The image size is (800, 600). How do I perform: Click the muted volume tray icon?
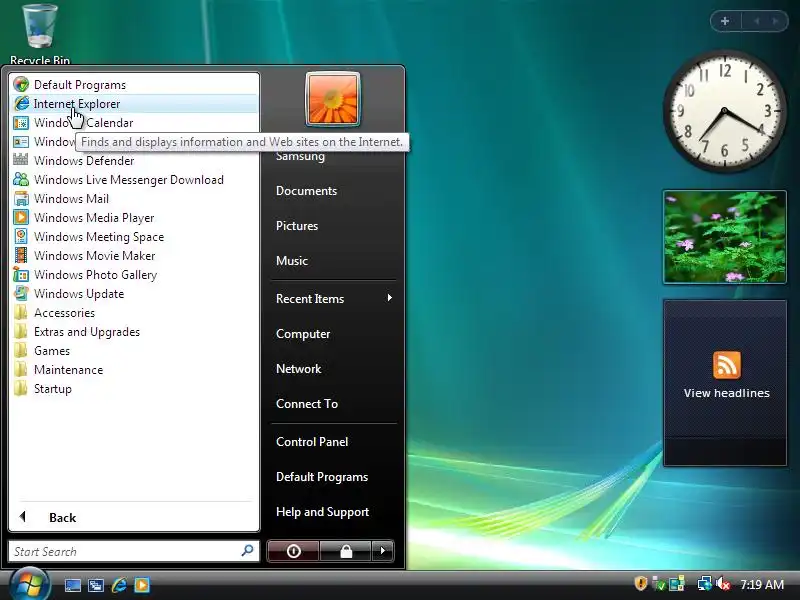(724, 584)
